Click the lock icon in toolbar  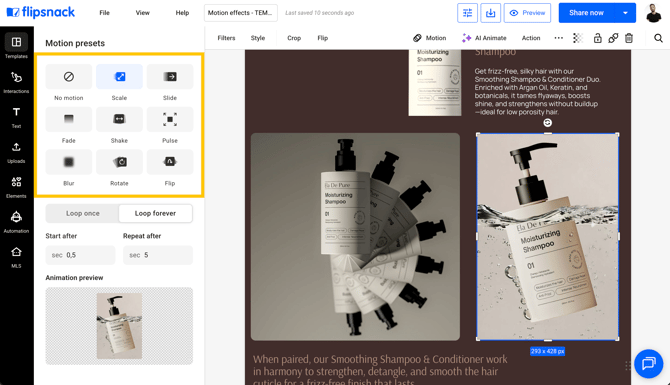[x=597, y=38]
